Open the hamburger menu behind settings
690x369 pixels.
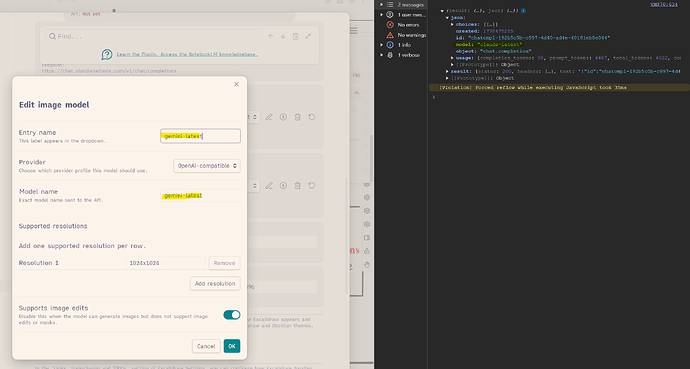(x=354, y=30)
